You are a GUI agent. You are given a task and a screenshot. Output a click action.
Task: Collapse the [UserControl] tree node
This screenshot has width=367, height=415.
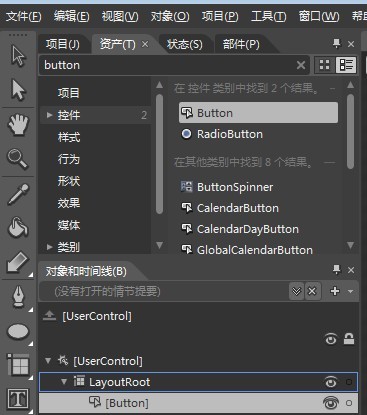tap(48, 361)
